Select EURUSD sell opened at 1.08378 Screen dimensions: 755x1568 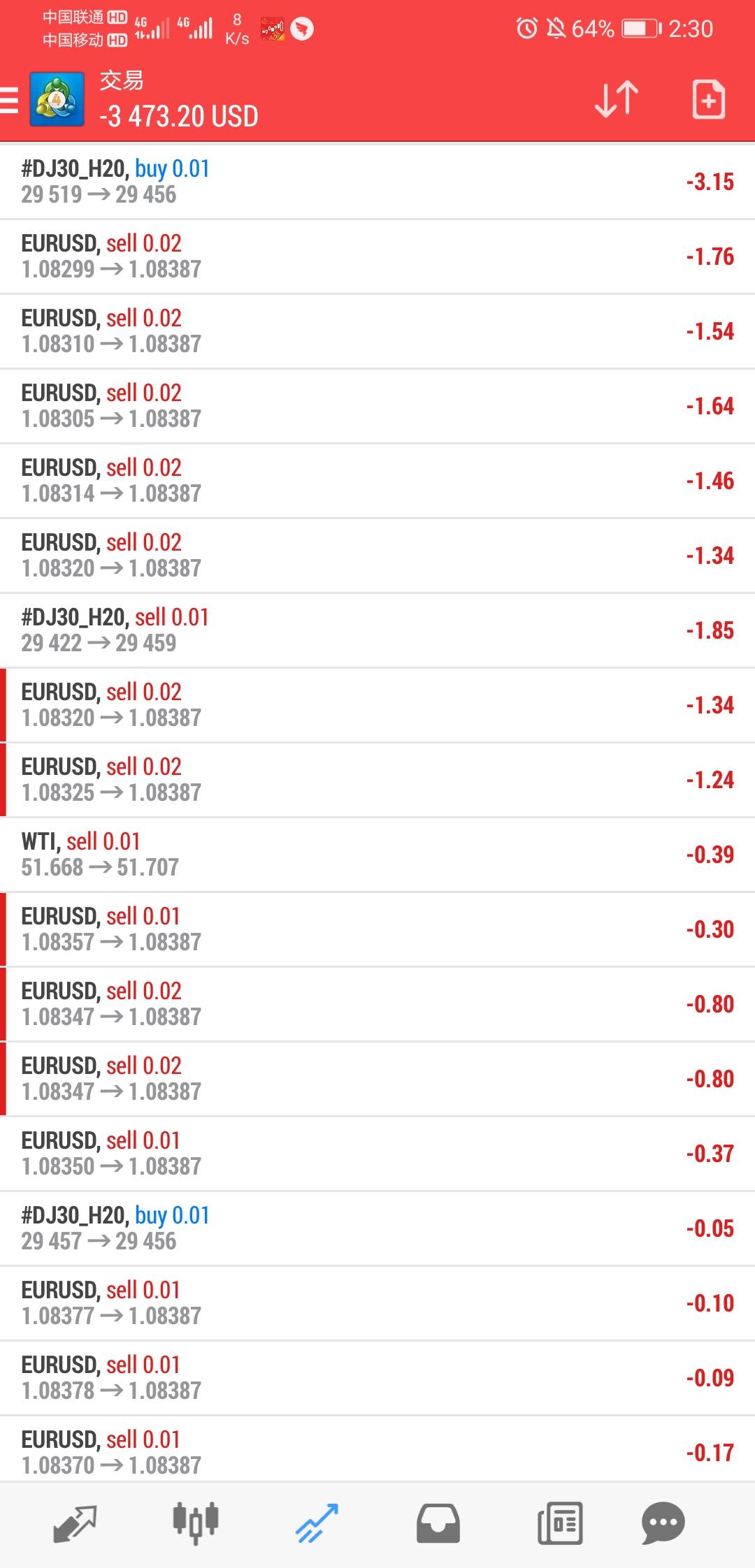[377, 1378]
